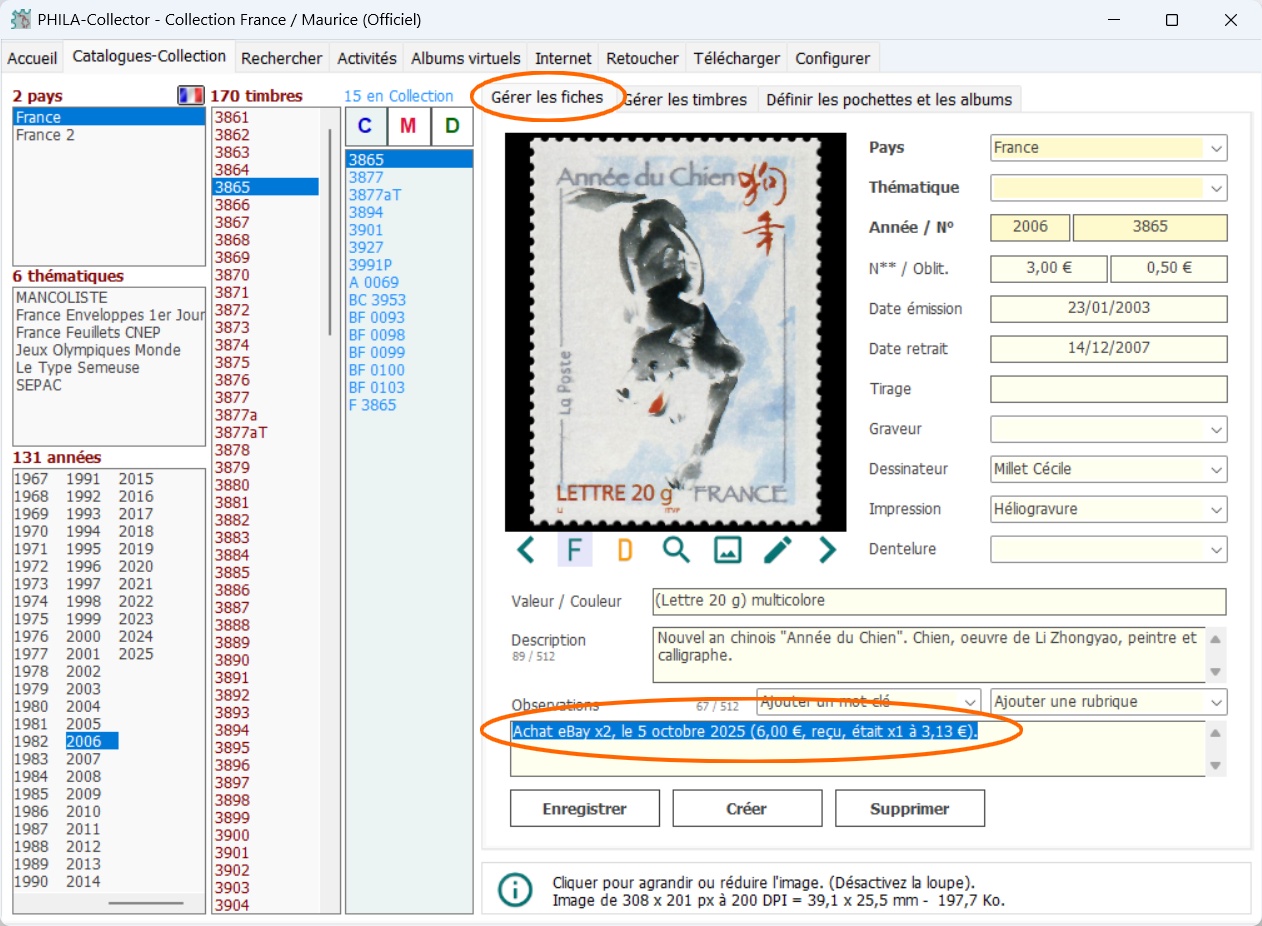Open the Albums virtuels tab
The width and height of the screenshot is (1262, 926).
tap(465, 58)
